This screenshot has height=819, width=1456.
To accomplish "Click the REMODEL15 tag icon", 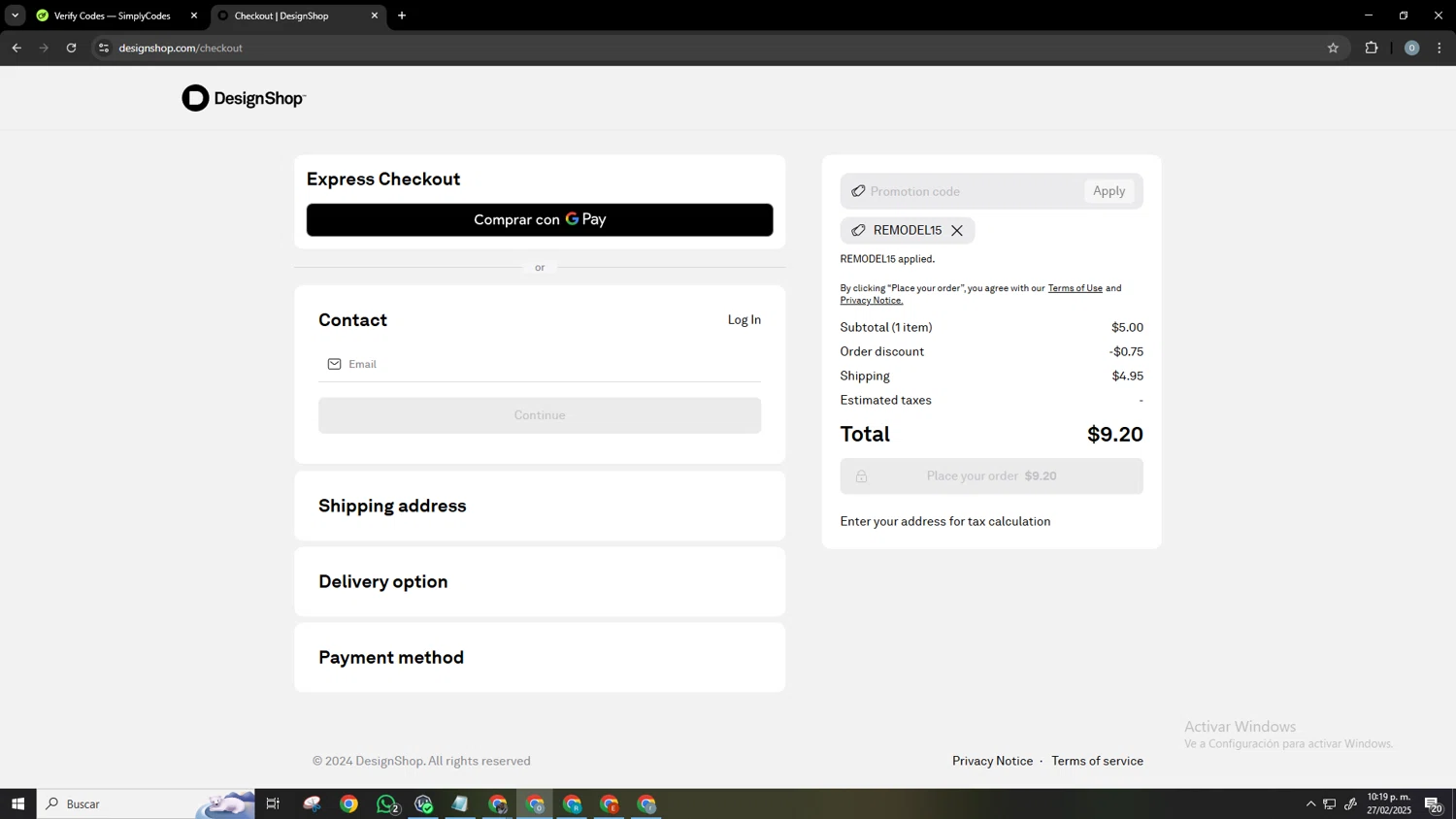I will 858,230.
